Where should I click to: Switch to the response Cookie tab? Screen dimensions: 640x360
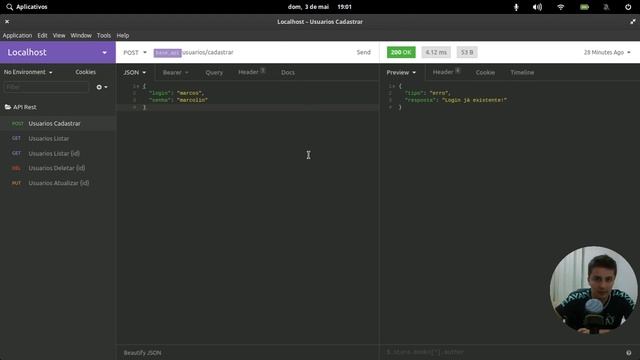click(x=485, y=72)
